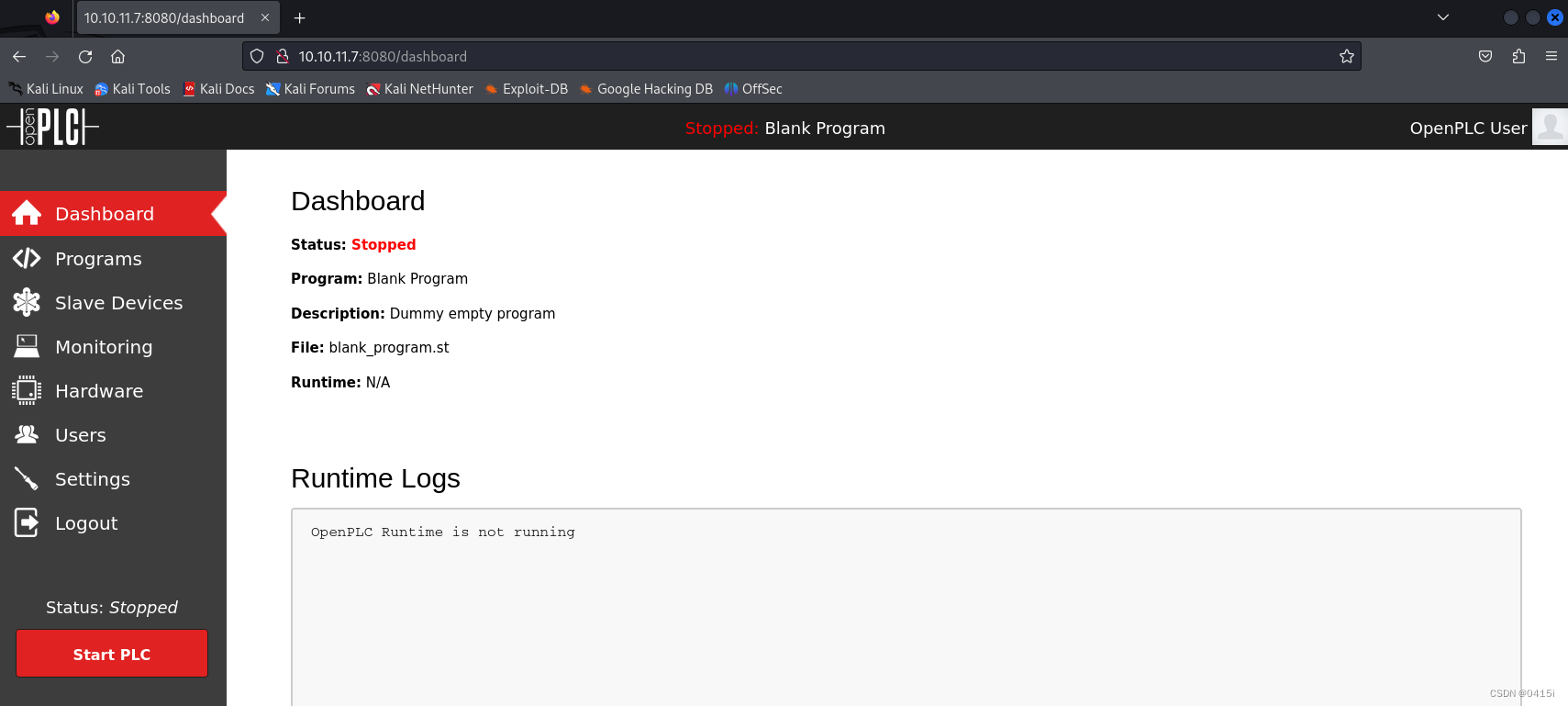
Task: Open Google Hacking DB bookmark
Action: click(x=646, y=89)
